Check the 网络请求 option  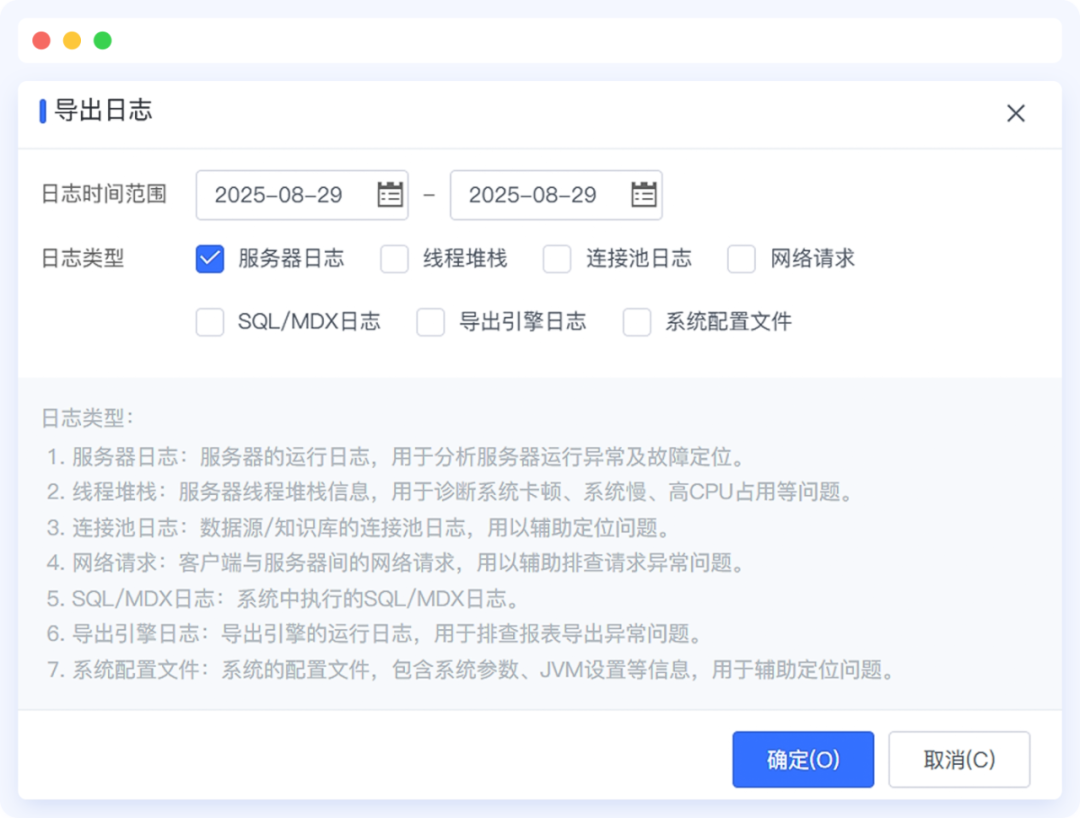click(x=742, y=259)
